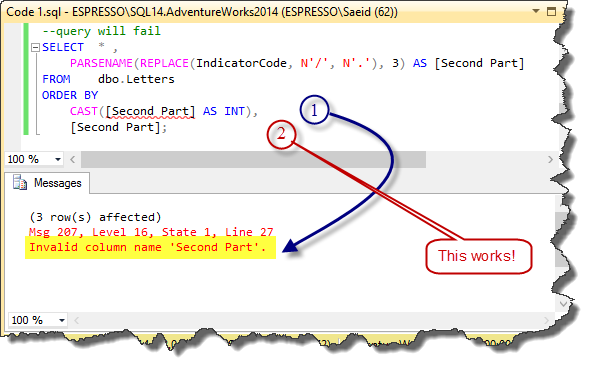Screen dimensions: 595x375
Task: Click the '(3 row(s) affected)' message
Action: coord(95,217)
